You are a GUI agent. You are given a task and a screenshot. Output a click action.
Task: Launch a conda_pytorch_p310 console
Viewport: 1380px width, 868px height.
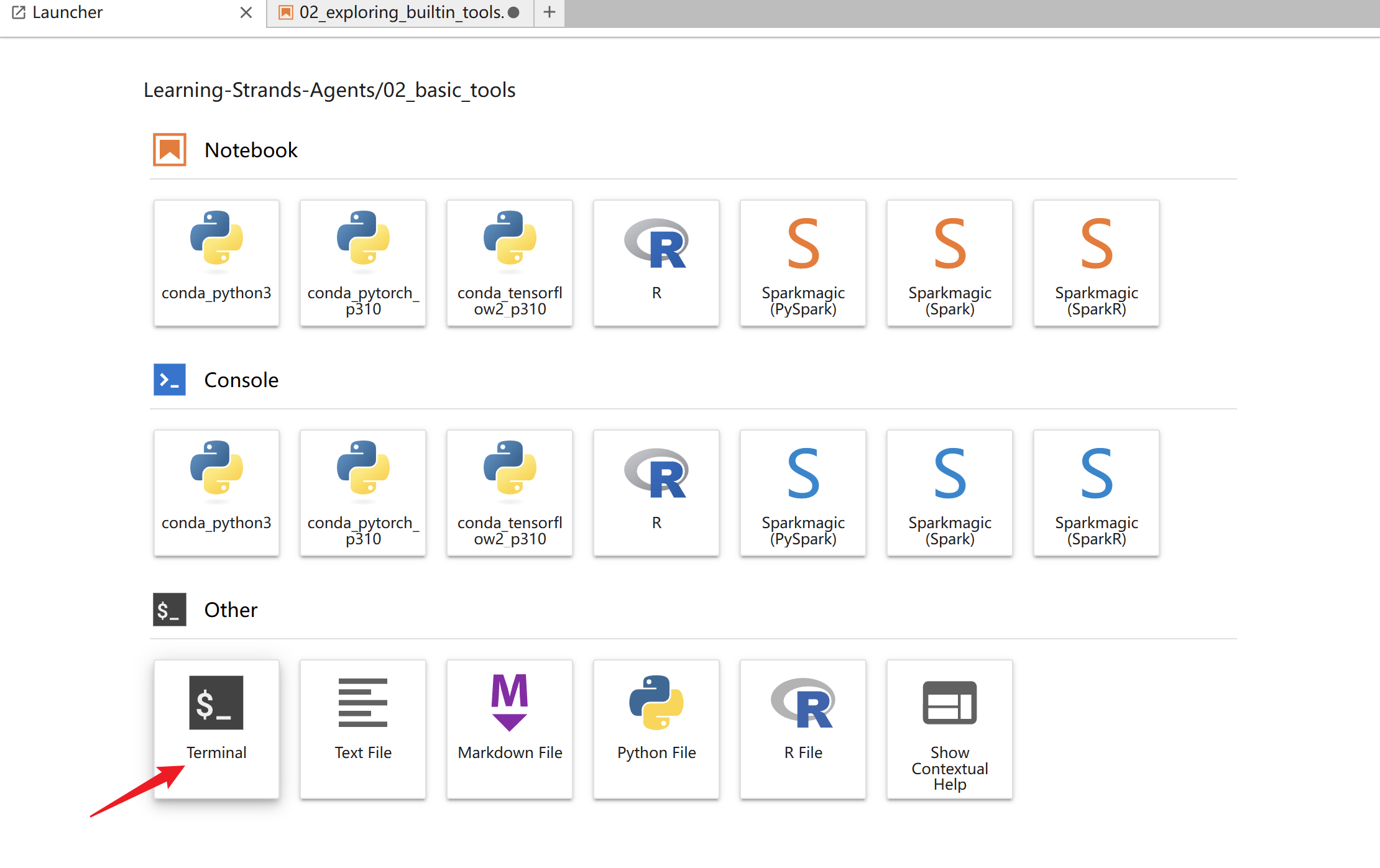(x=363, y=492)
